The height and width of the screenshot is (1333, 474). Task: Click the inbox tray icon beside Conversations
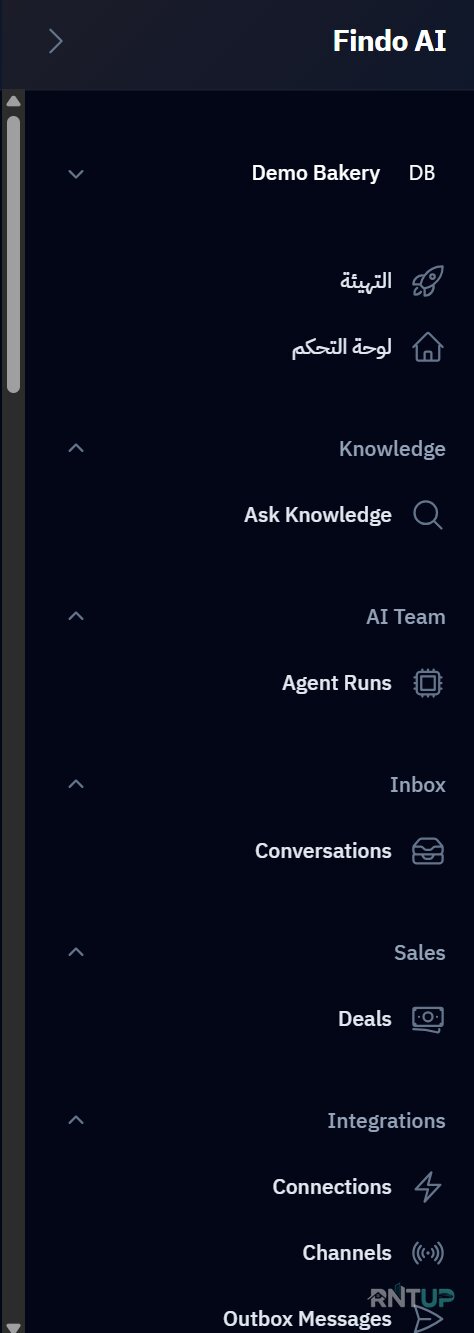point(428,851)
